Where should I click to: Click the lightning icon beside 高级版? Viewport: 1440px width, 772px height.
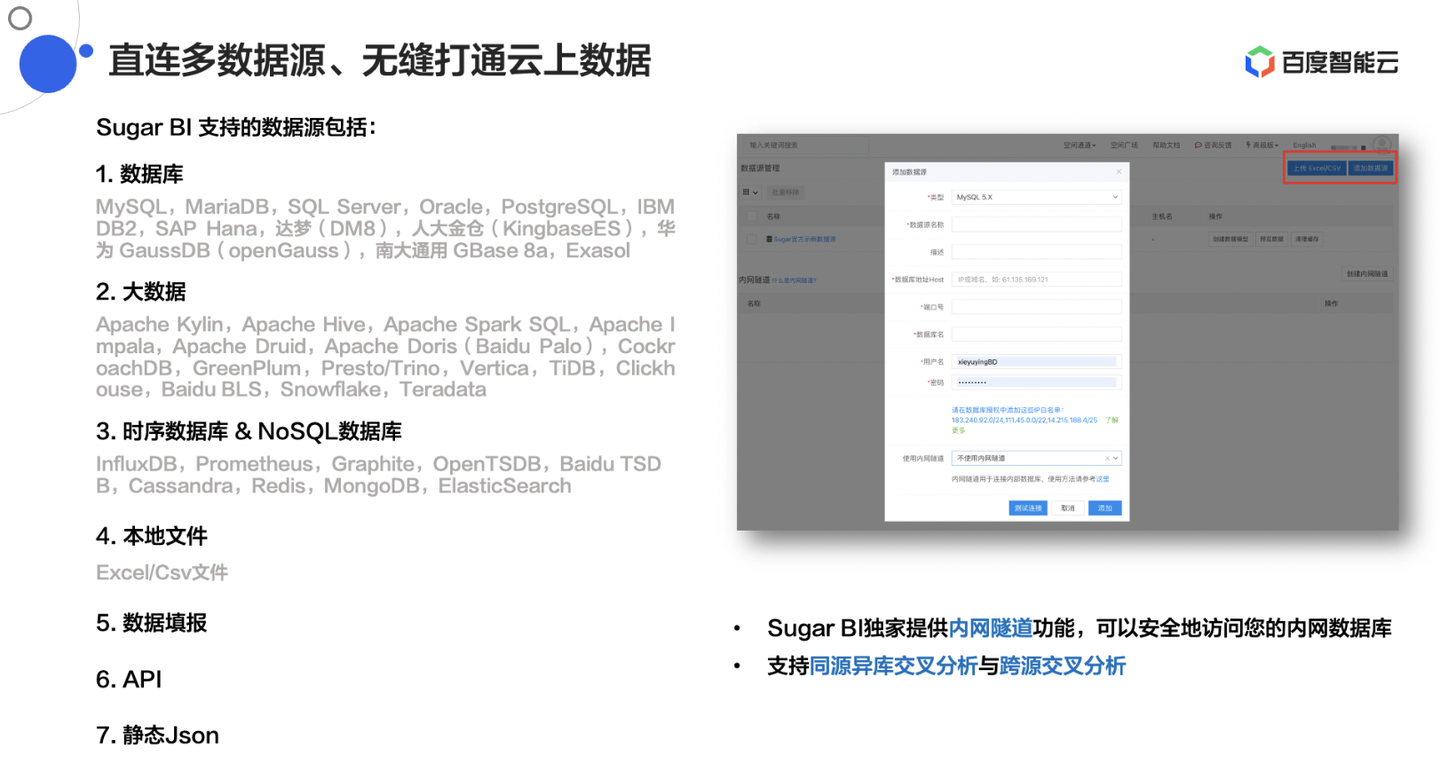click(1248, 145)
